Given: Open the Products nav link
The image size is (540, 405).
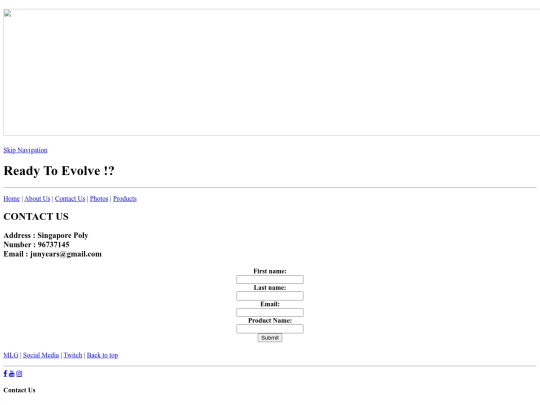Looking at the screenshot, I should [x=125, y=199].
